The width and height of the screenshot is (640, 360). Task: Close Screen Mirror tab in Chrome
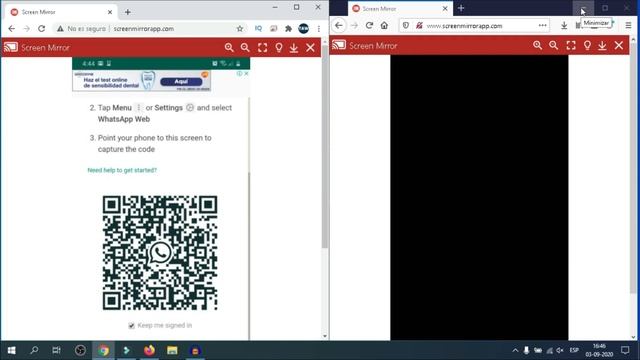[110, 12]
